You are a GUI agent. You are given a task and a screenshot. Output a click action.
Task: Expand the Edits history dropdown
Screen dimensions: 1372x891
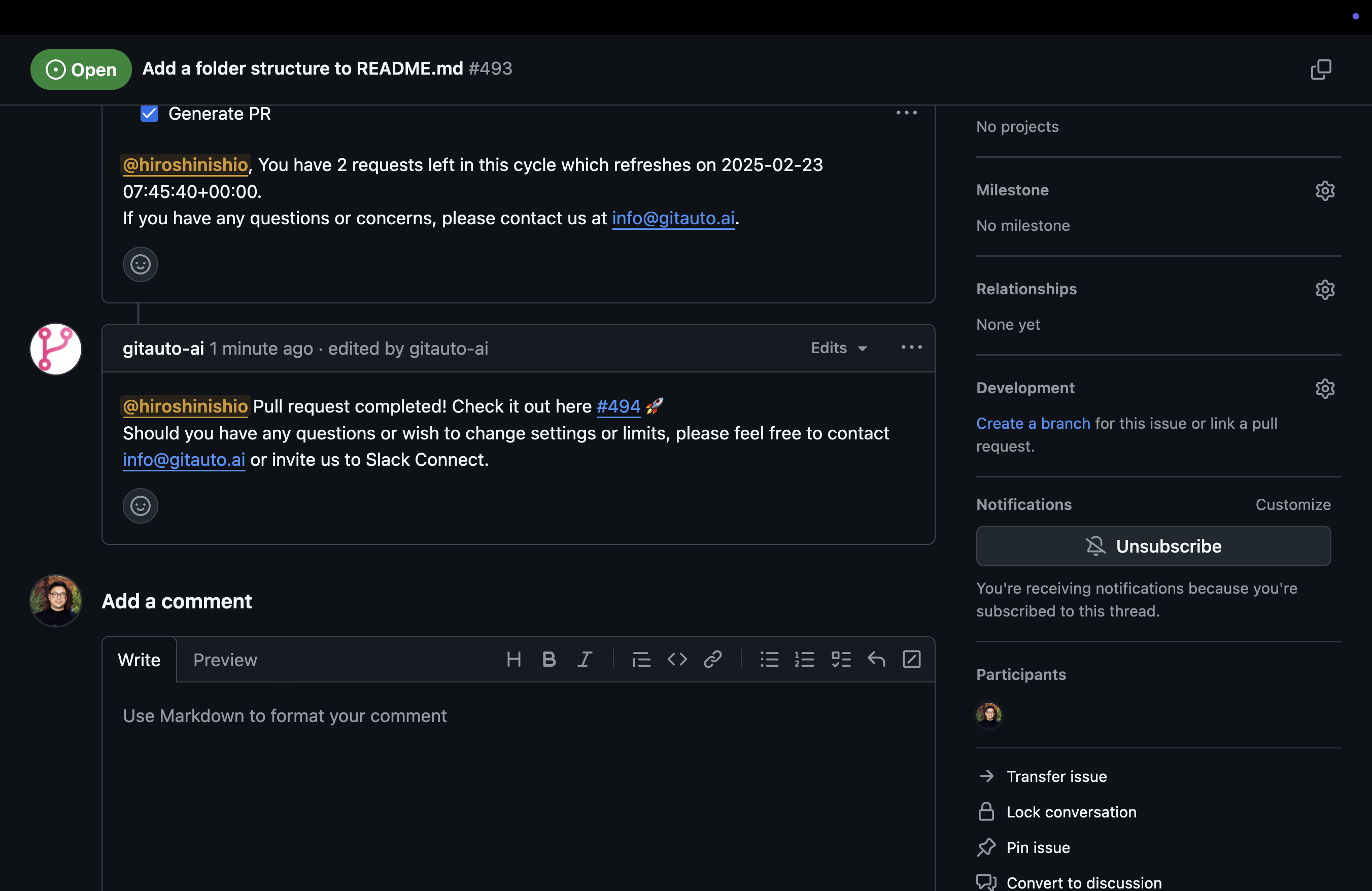point(837,347)
